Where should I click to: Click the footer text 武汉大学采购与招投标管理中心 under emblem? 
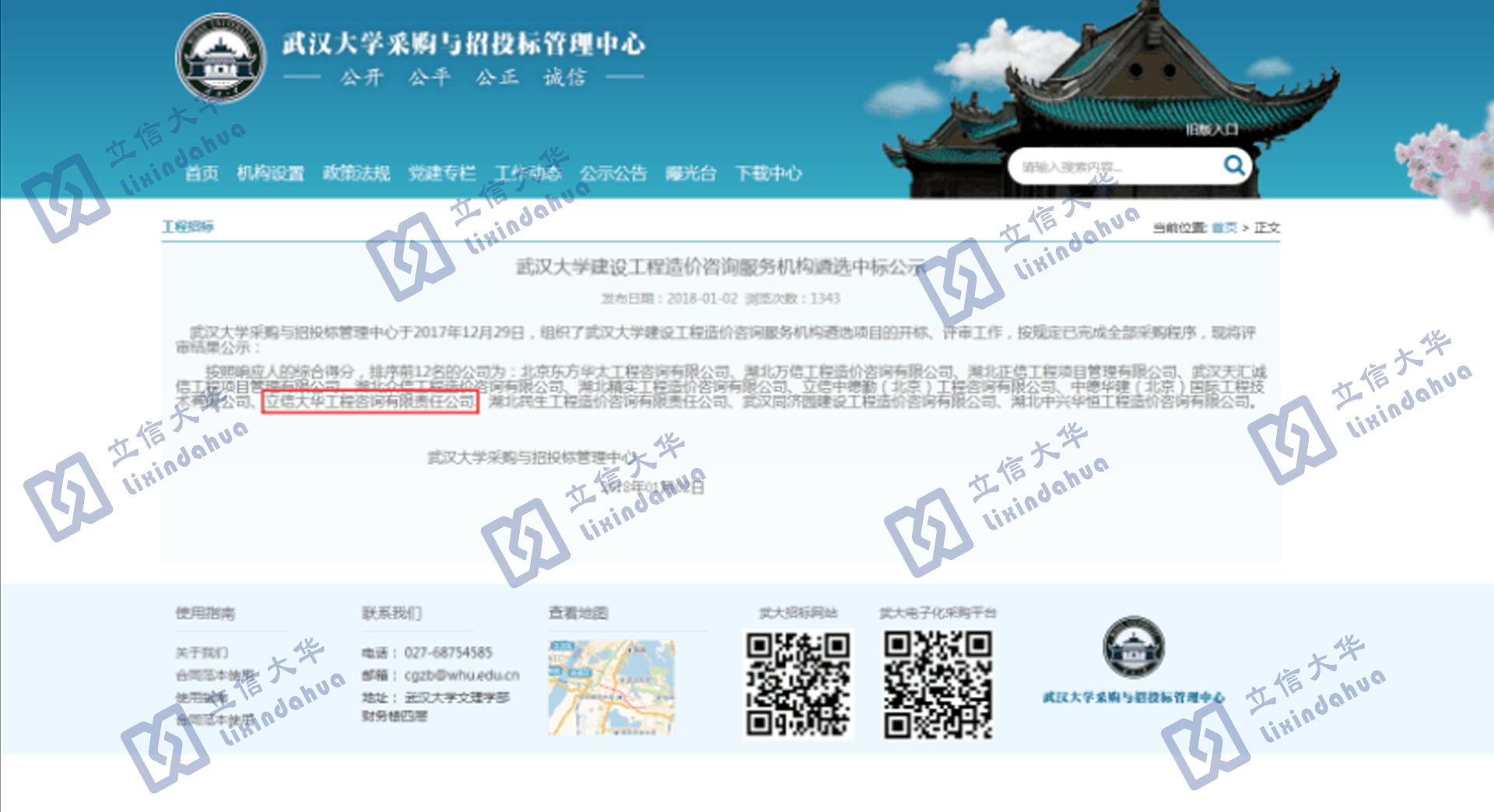[1134, 698]
